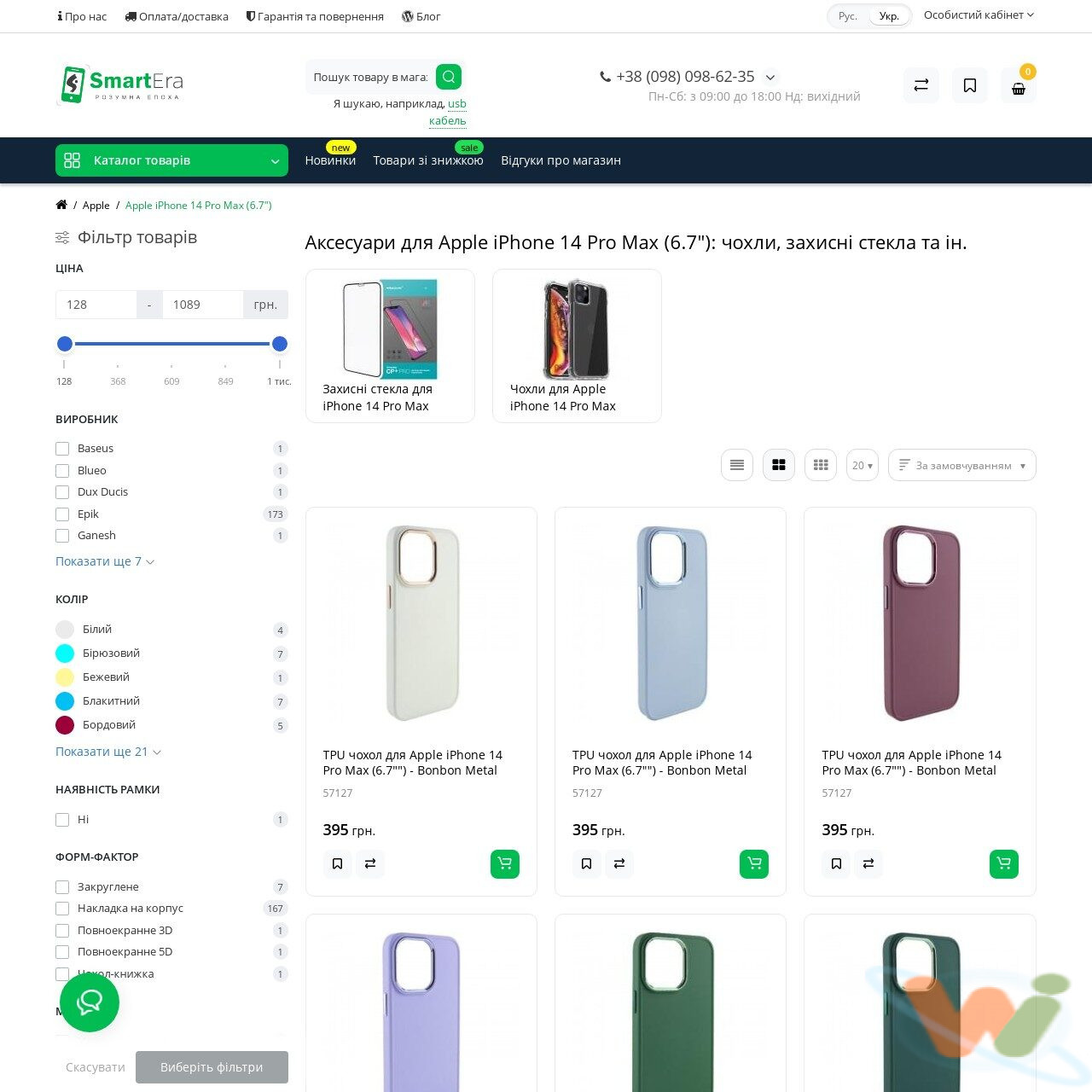This screenshot has height=1092, width=1092.
Task: Tick the 'Закруглене' form-factor checkbox
Action: [x=62, y=887]
